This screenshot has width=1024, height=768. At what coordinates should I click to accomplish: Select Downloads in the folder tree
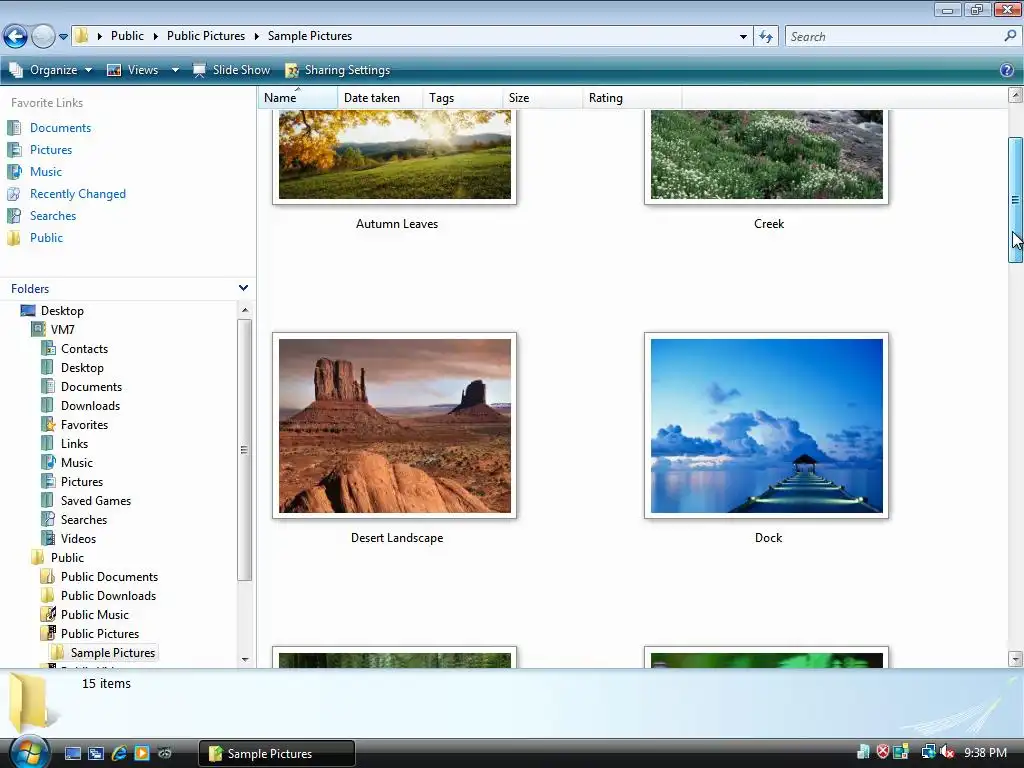pos(90,406)
